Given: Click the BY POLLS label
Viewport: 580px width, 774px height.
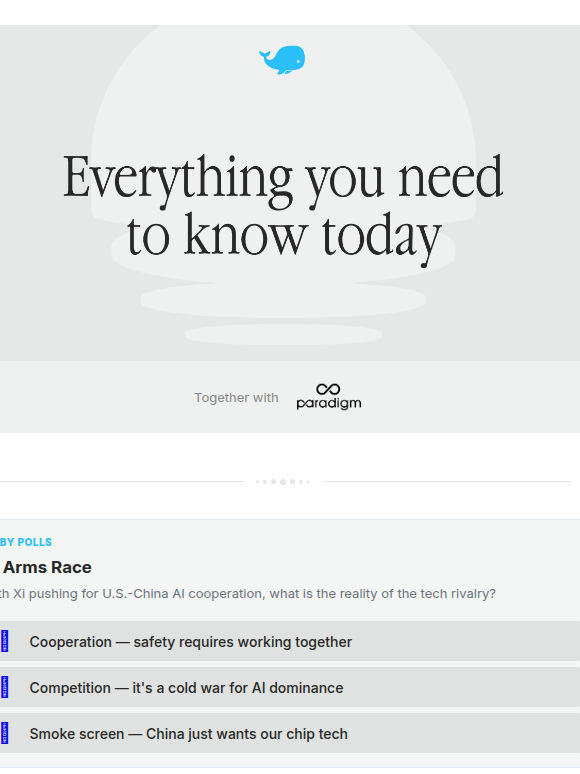Looking at the screenshot, I should (26, 542).
